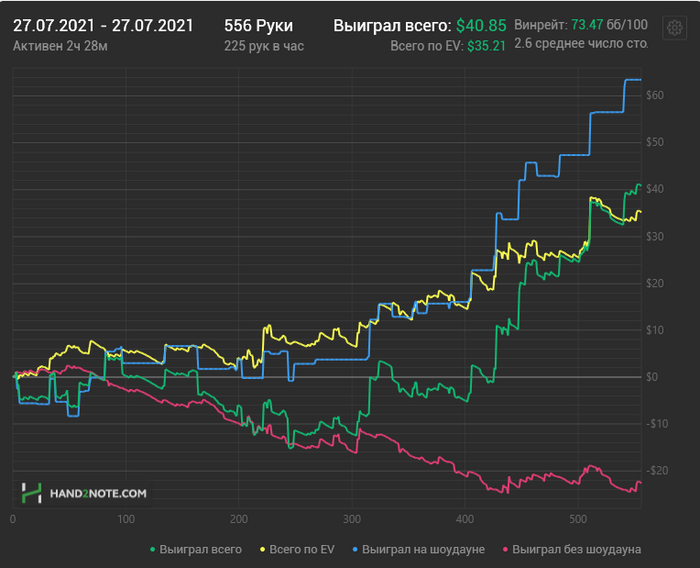The image size is (700, 568).
Task: Toggle the 'Выиграл без шоудауна' pink legend series
Action: point(572,549)
